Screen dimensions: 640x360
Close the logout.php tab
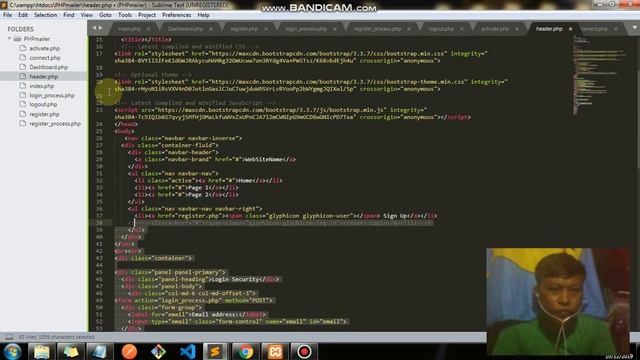462,29
